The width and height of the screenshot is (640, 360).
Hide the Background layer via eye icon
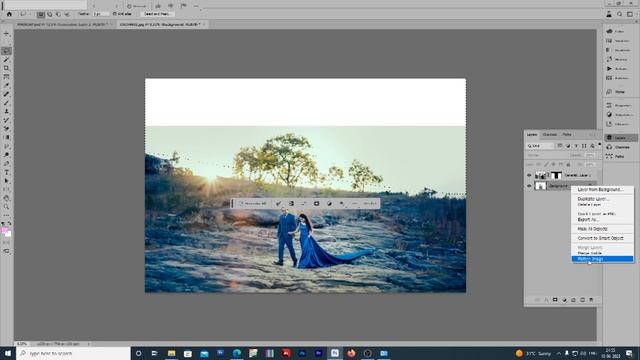pos(529,186)
